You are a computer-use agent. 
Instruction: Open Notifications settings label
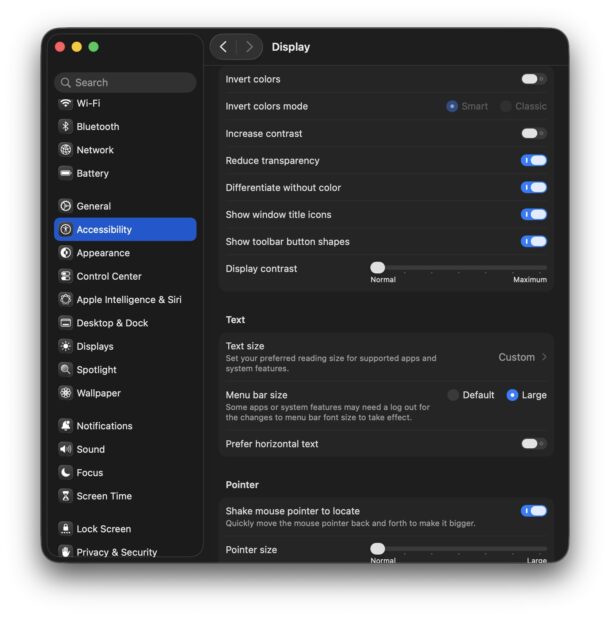[104, 426]
